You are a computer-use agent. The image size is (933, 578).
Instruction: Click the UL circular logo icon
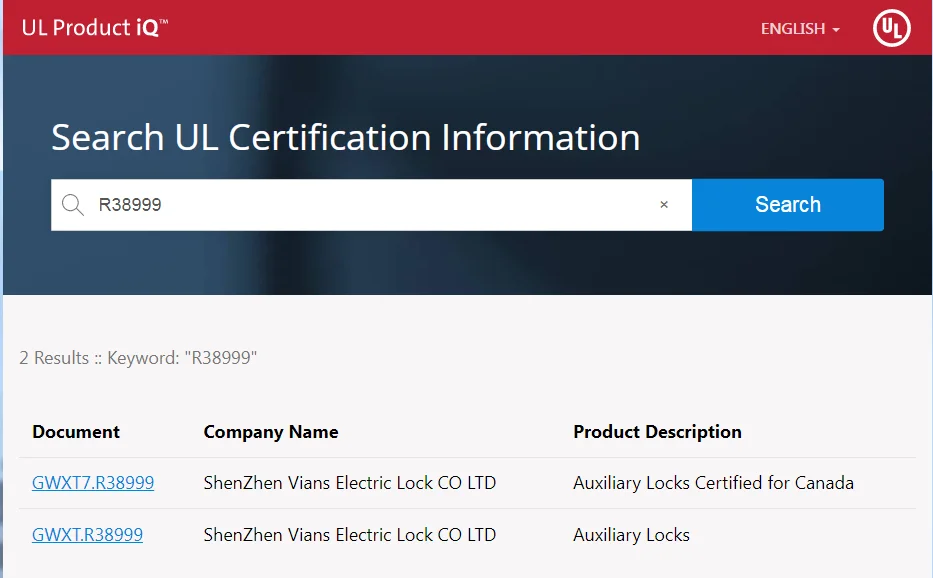point(891,28)
